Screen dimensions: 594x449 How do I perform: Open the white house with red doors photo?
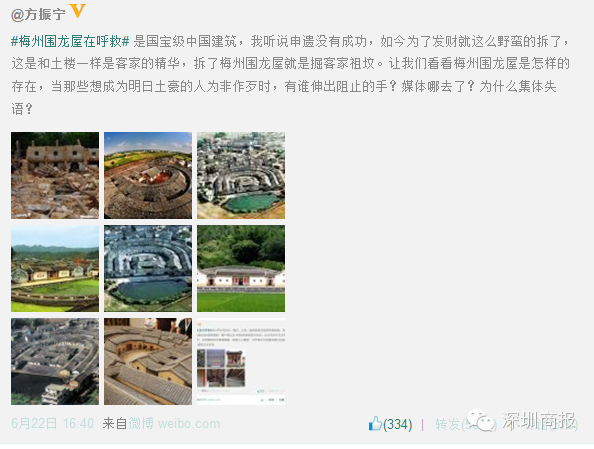tap(241, 269)
